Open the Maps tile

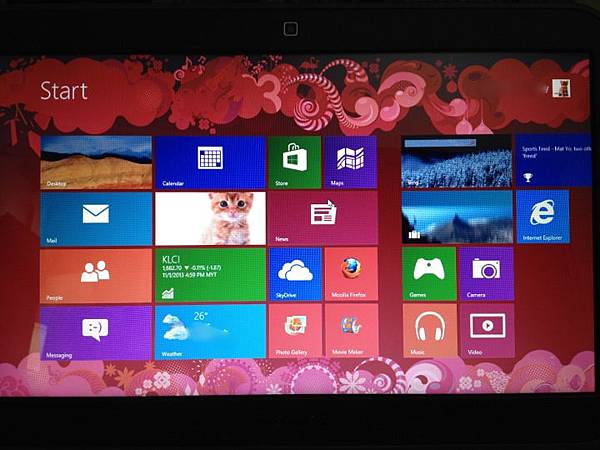(x=351, y=162)
